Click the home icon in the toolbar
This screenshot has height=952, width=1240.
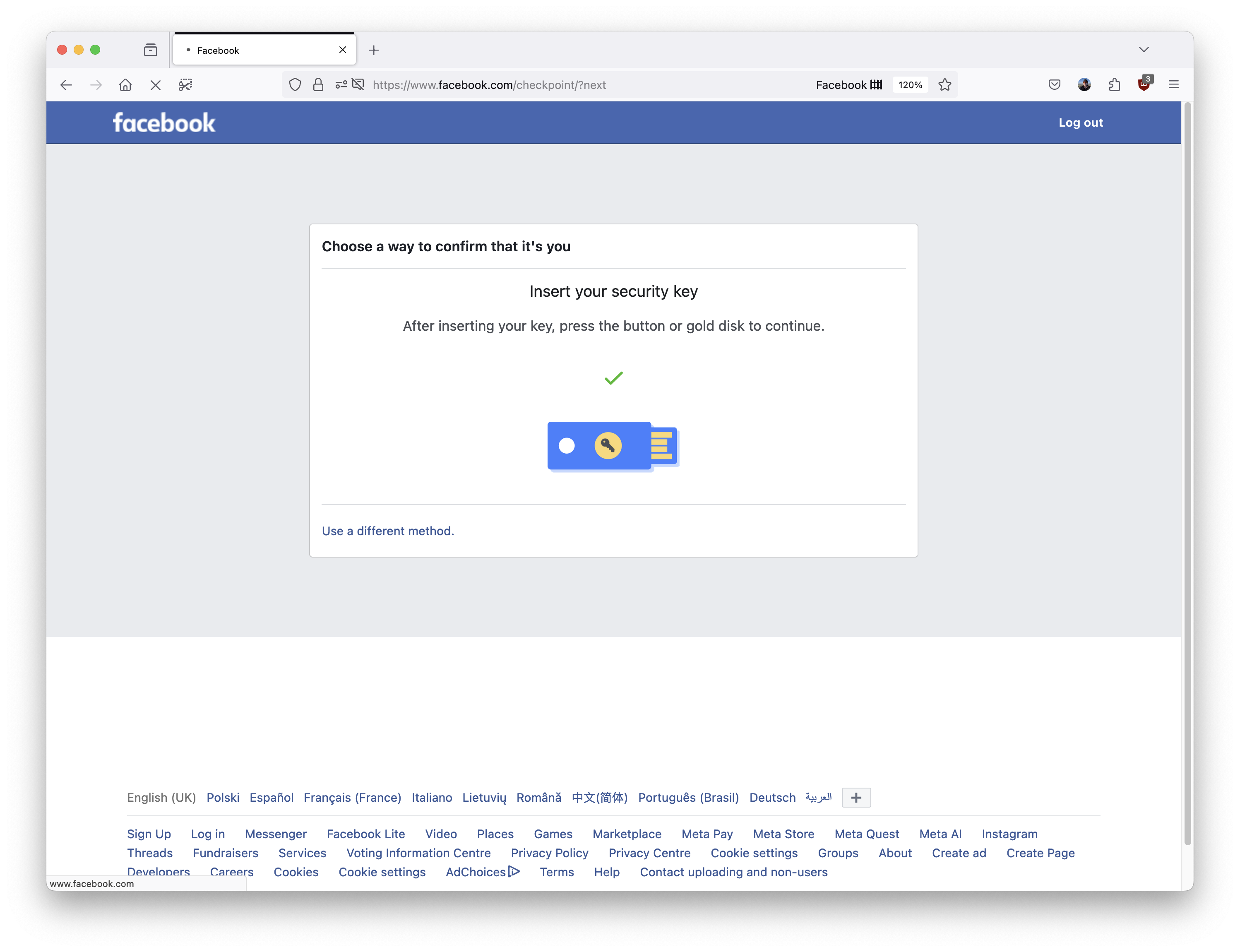[x=126, y=84]
